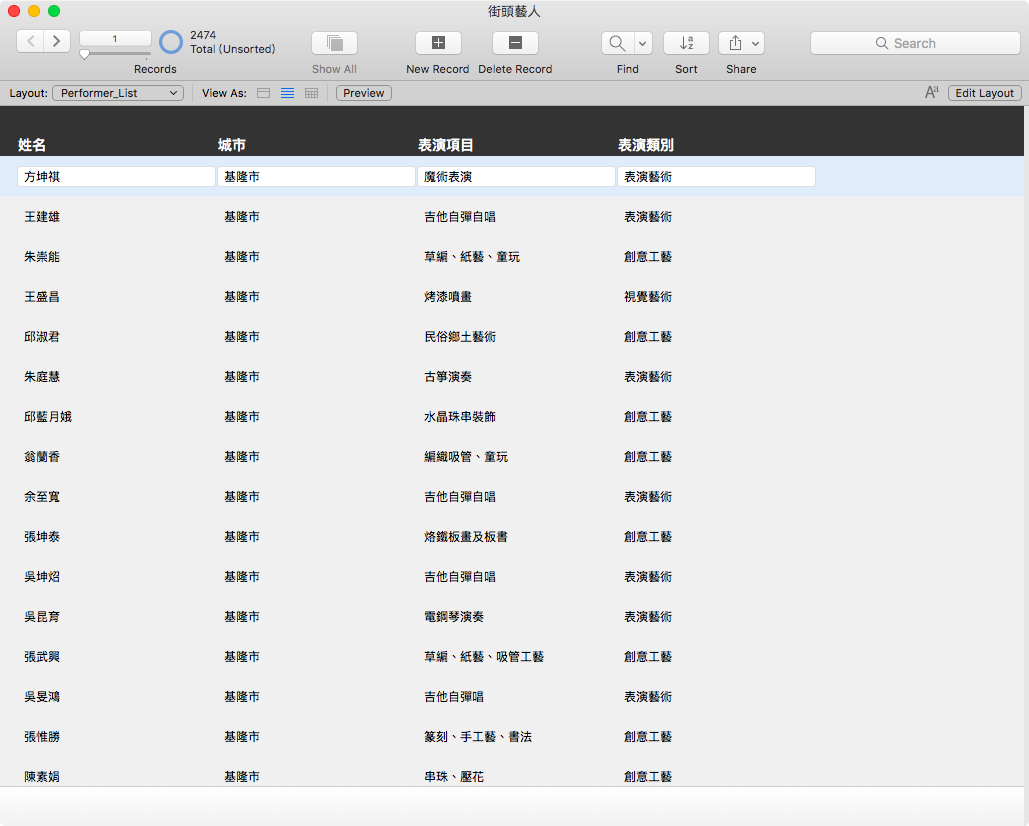
Task: Click 吉他自彈唱 in 吳旻鴻 row
Action: pyautogui.click(x=454, y=697)
